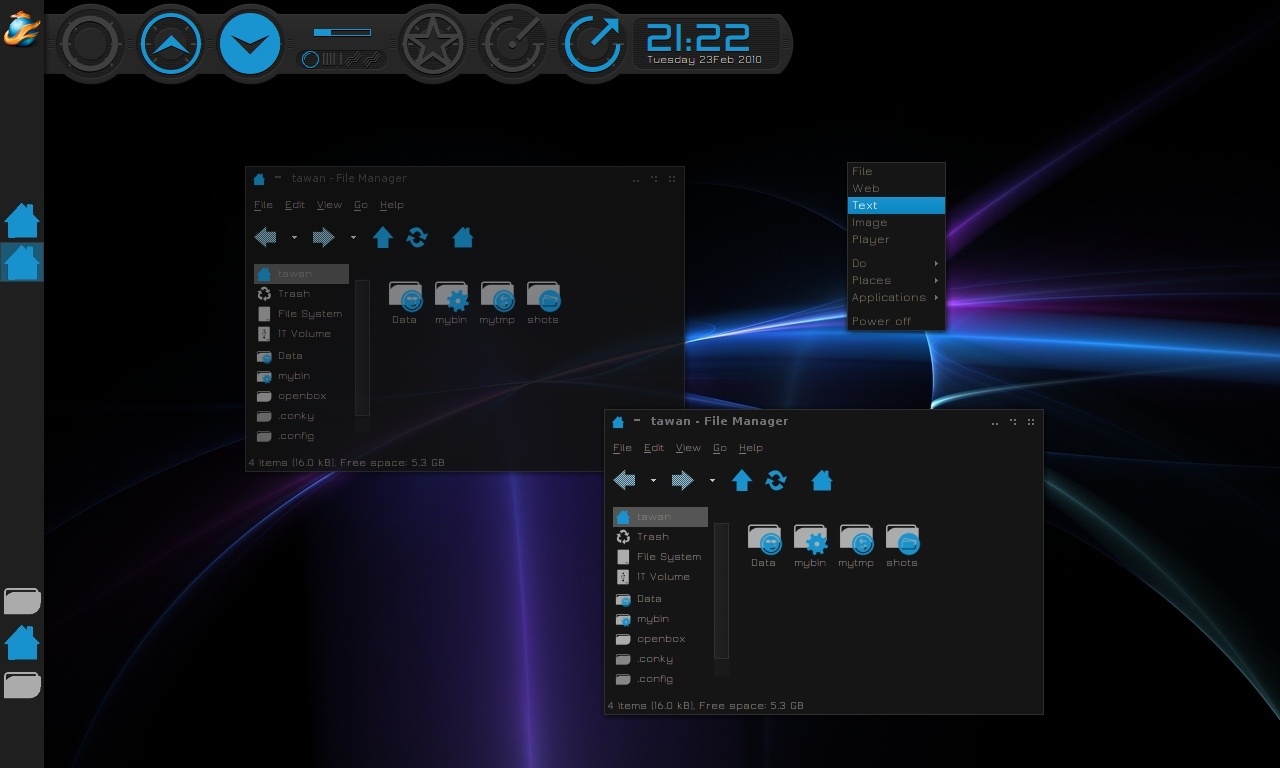The width and height of the screenshot is (1280, 768).
Task: Open the View menu in background File Manager
Action: tap(329, 205)
